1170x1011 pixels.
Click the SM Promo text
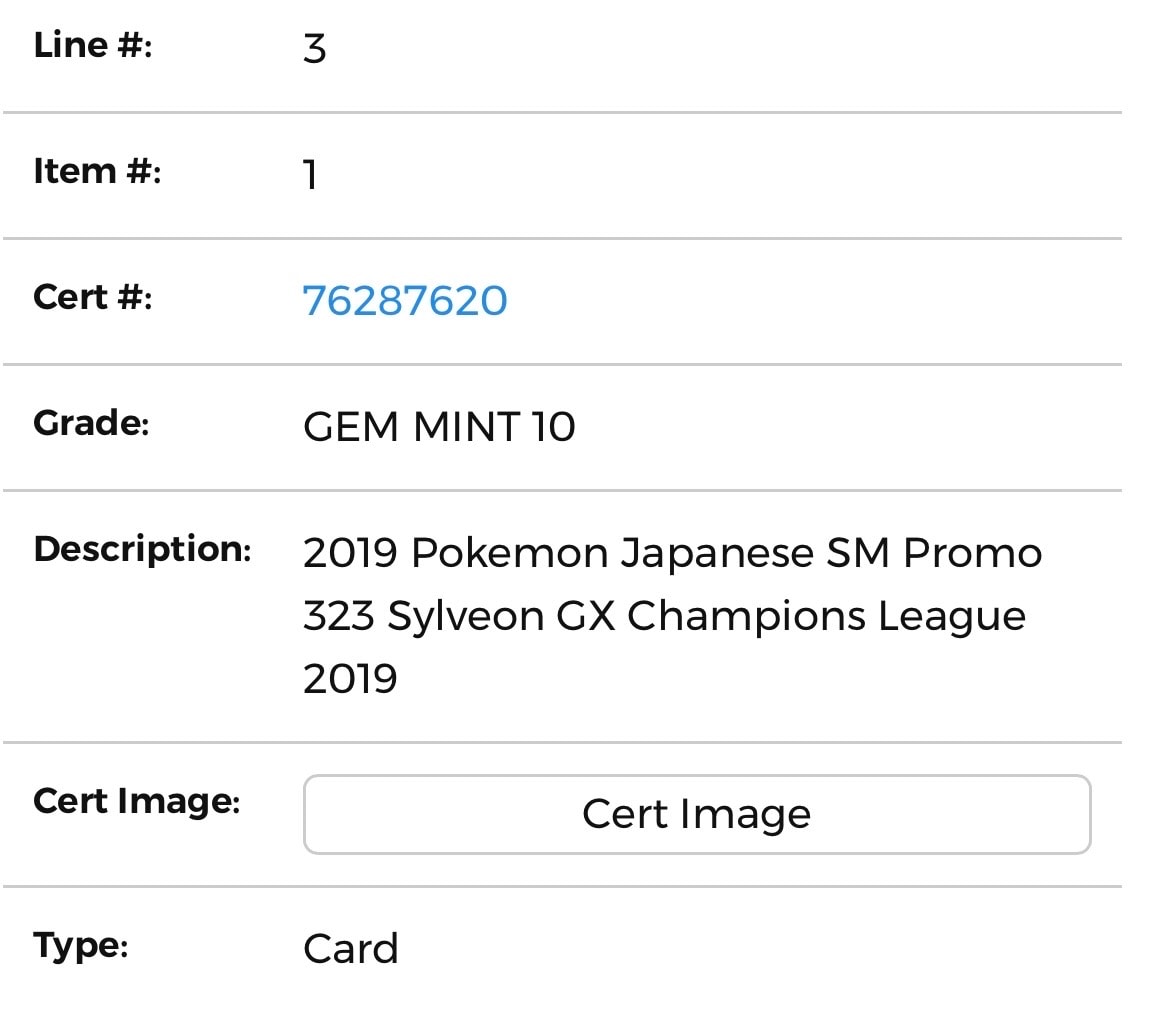pos(934,553)
